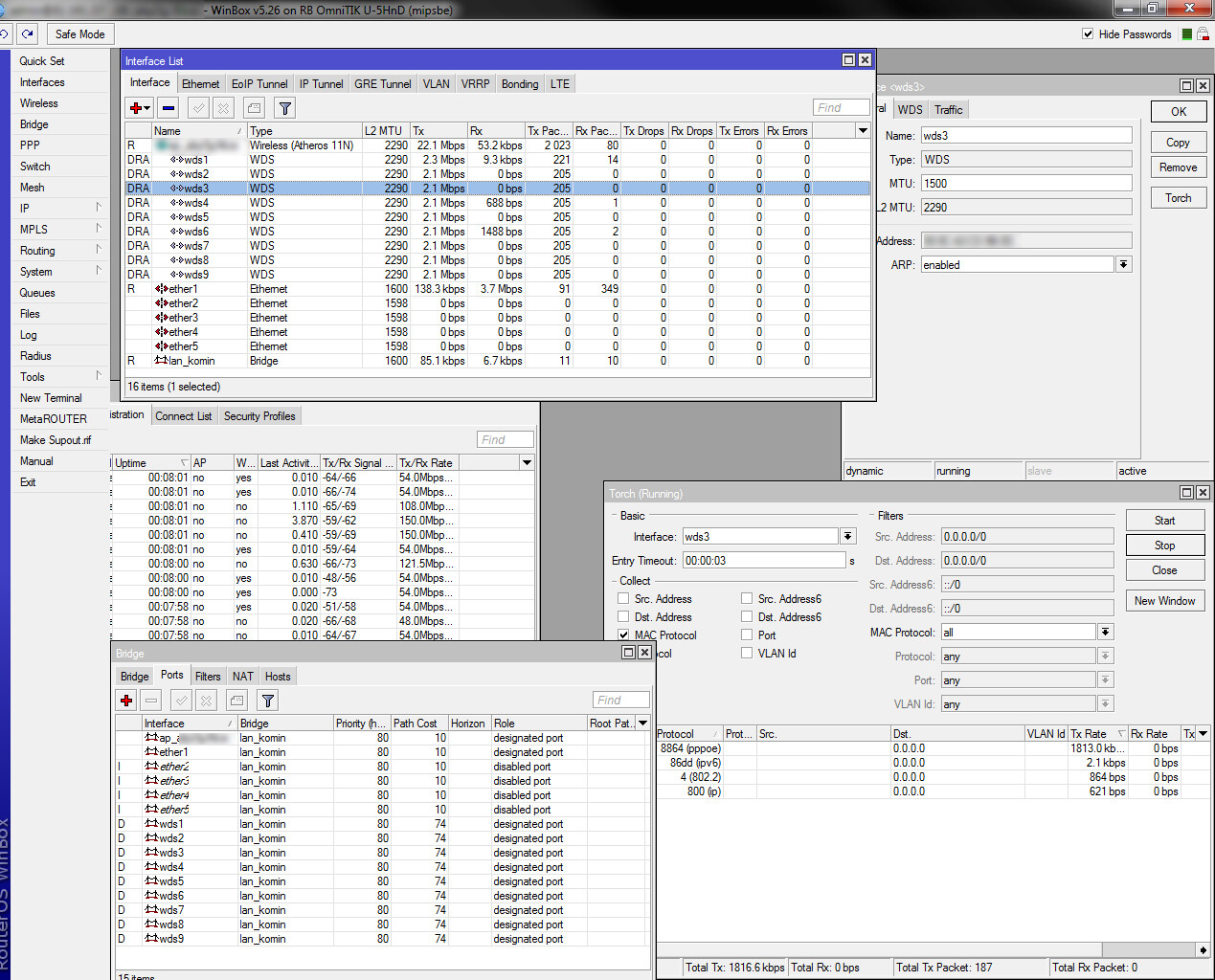Open the Interface dropdown in the Torch window
The height and width of the screenshot is (980, 1215).
pyautogui.click(x=847, y=536)
